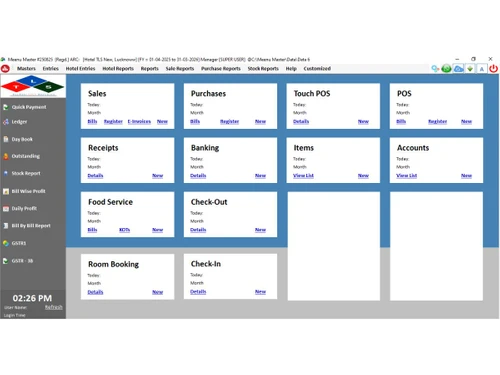This screenshot has height=375, width=500.
Task: Click the font size A icon
Action: click(482, 69)
